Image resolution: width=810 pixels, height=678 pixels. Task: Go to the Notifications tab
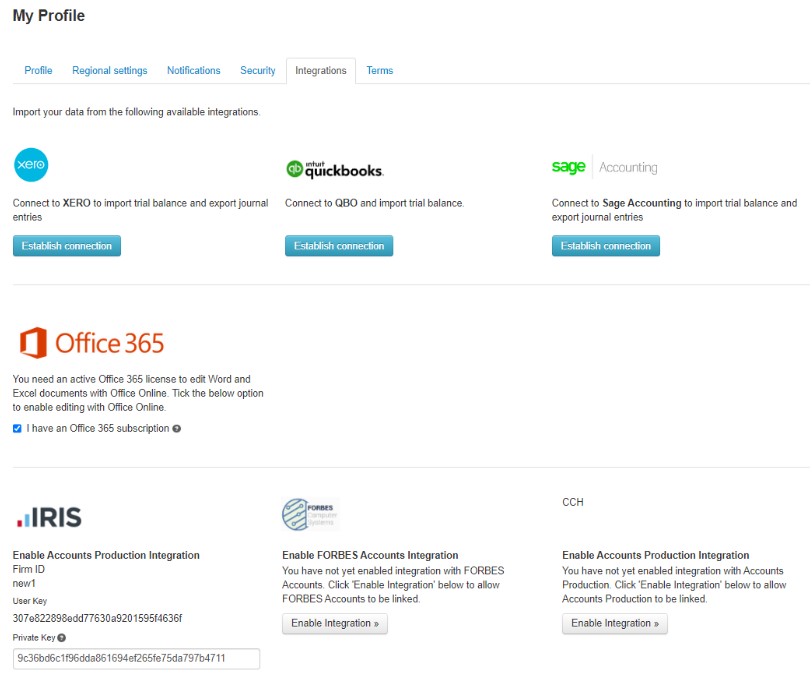pos(193,71)
